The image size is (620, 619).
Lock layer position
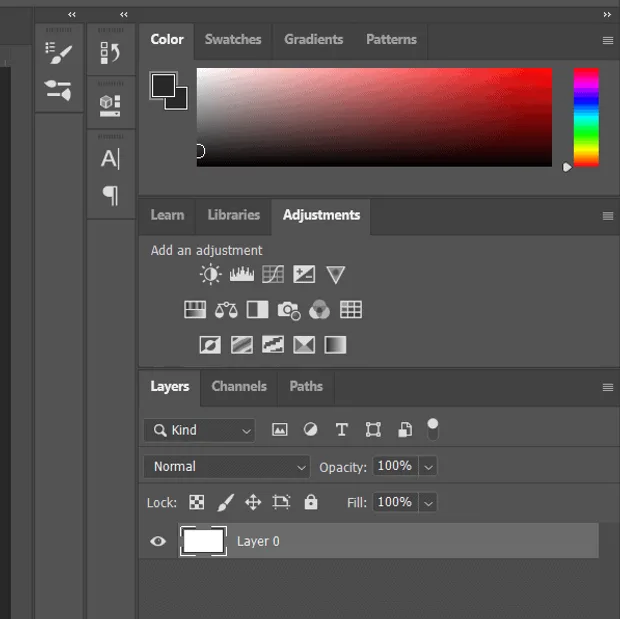(253, 502)
